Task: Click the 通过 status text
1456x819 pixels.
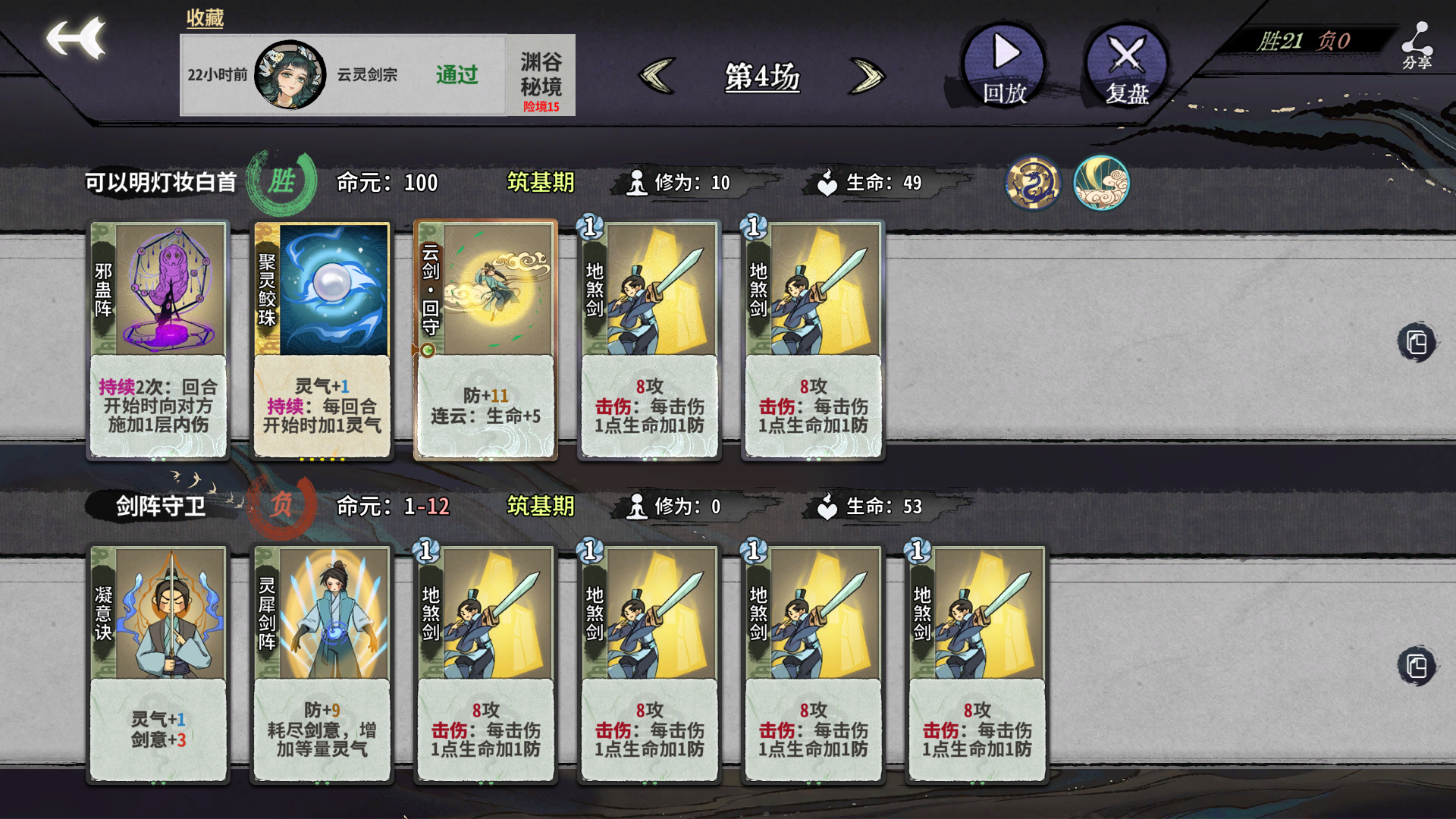Action: (457, 75)
